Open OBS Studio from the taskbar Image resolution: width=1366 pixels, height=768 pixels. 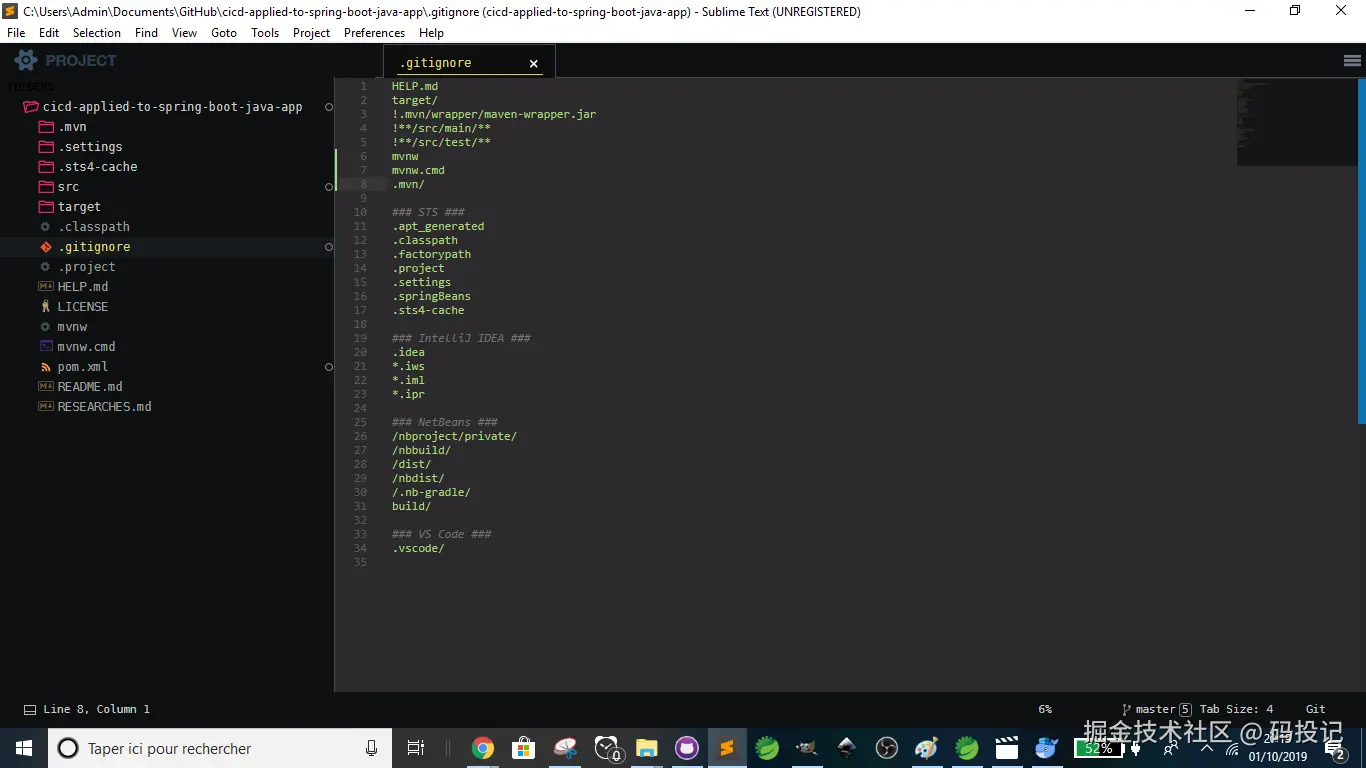(886, 748)
